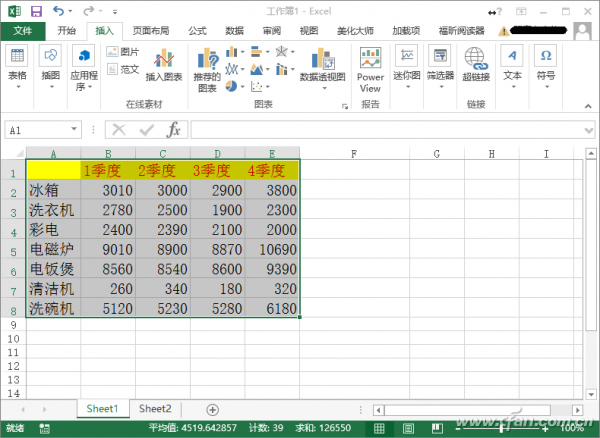
Task: Open the File (文件) tab
Action: click(23, 31)
